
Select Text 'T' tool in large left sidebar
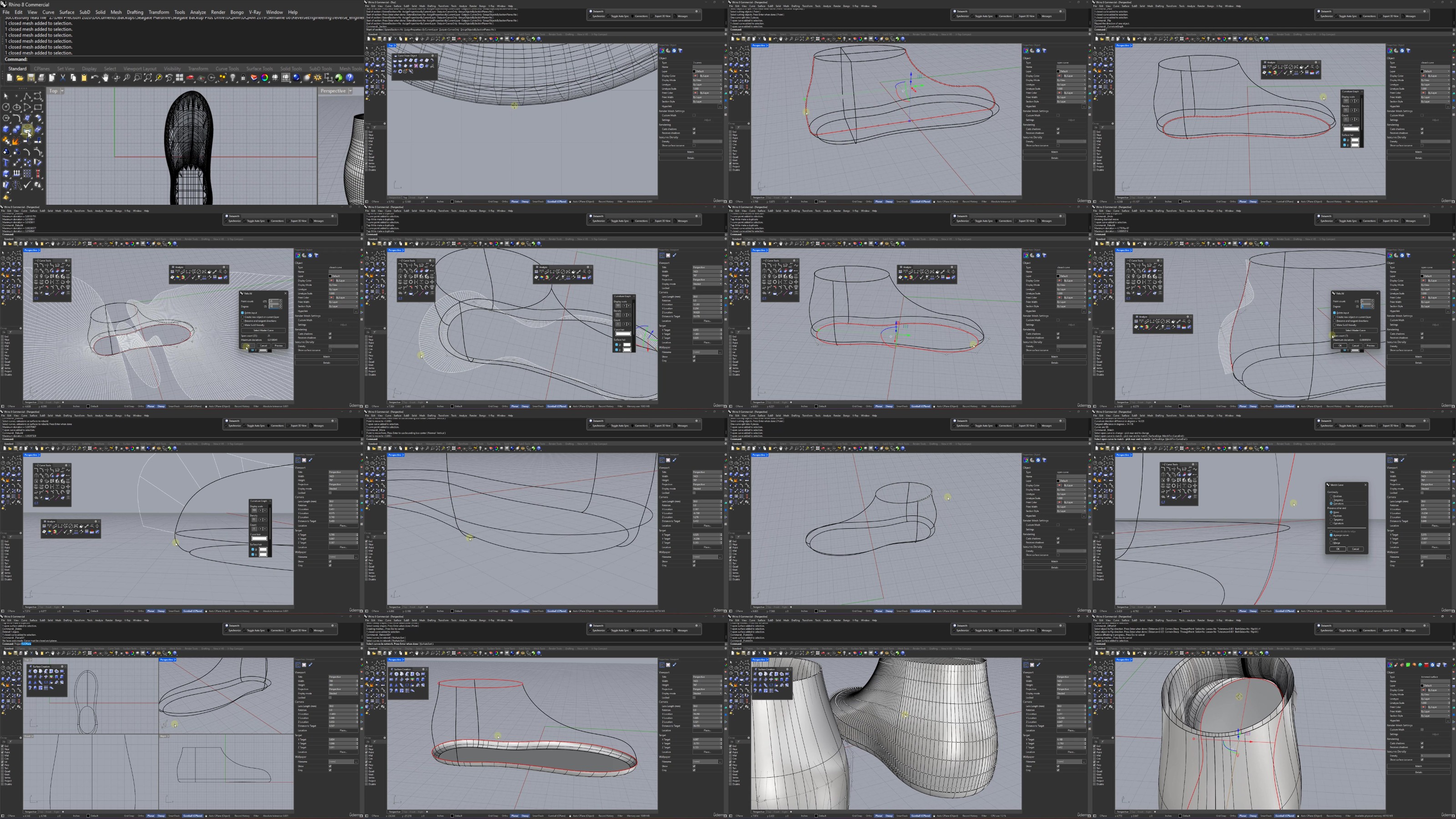click(5, 162)
